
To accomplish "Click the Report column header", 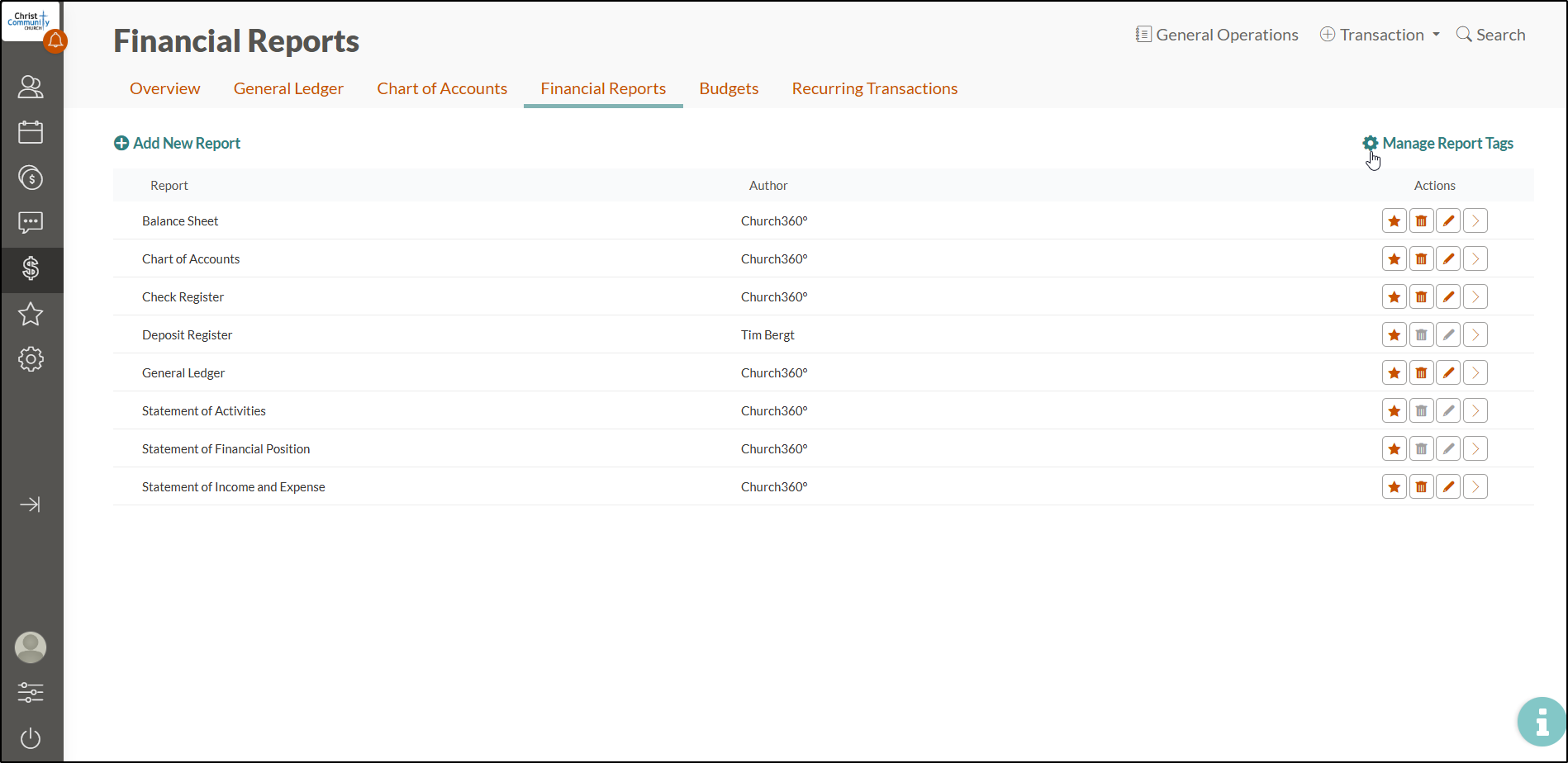I will (x=169, y=186).
